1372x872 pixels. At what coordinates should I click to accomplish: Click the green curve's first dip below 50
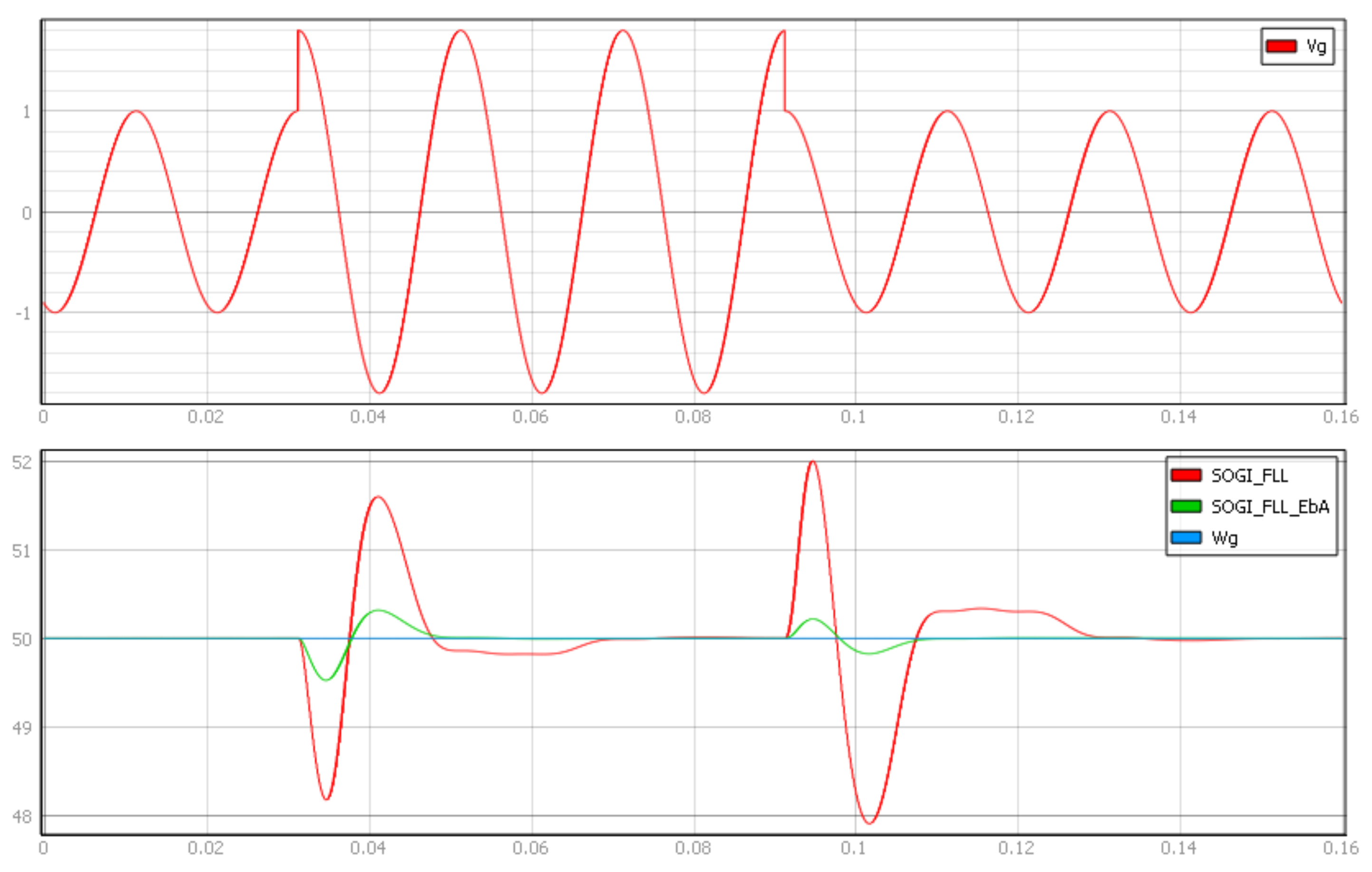326,680
